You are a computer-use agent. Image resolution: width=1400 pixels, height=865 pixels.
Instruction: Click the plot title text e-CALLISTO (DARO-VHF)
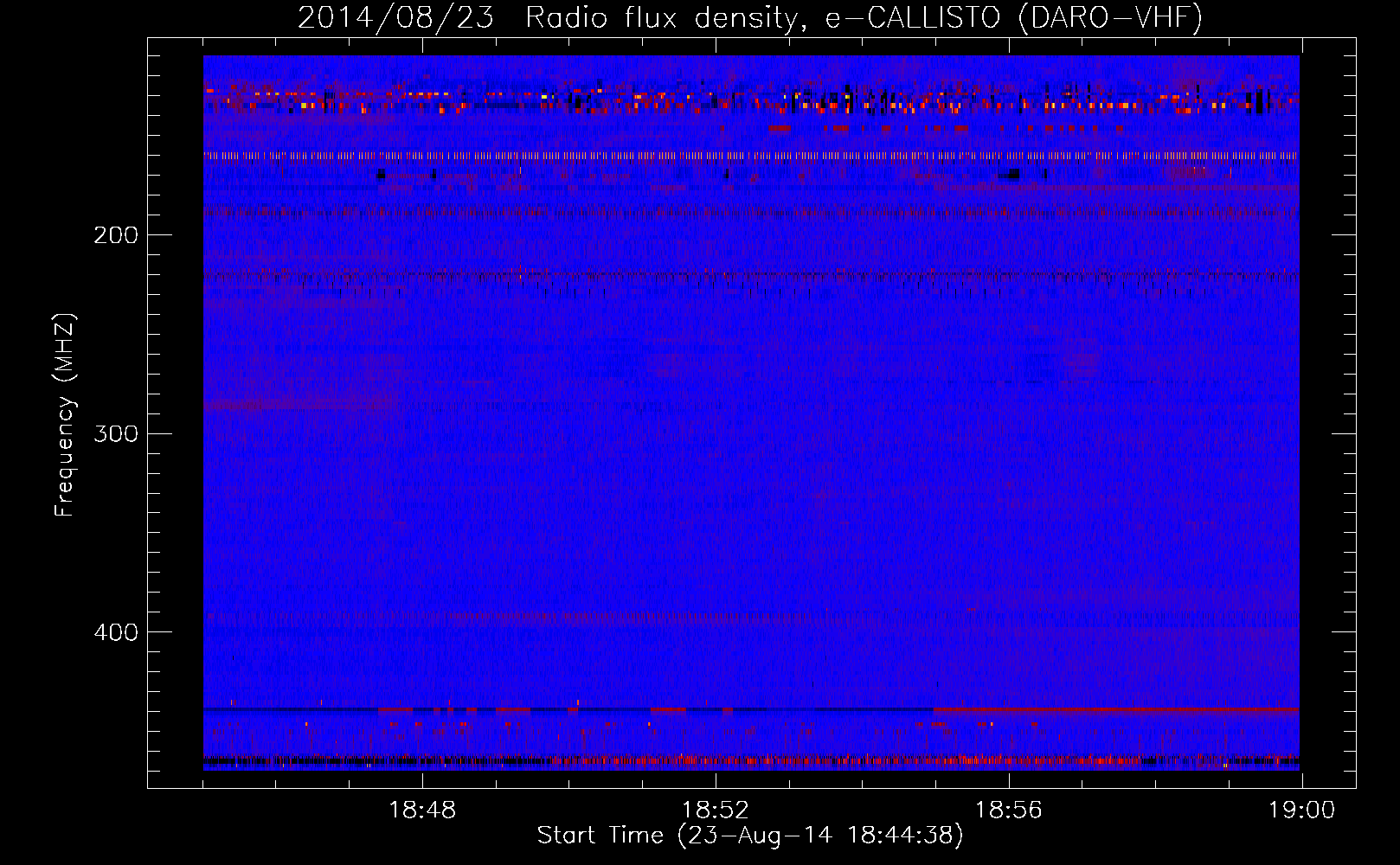1013,18
